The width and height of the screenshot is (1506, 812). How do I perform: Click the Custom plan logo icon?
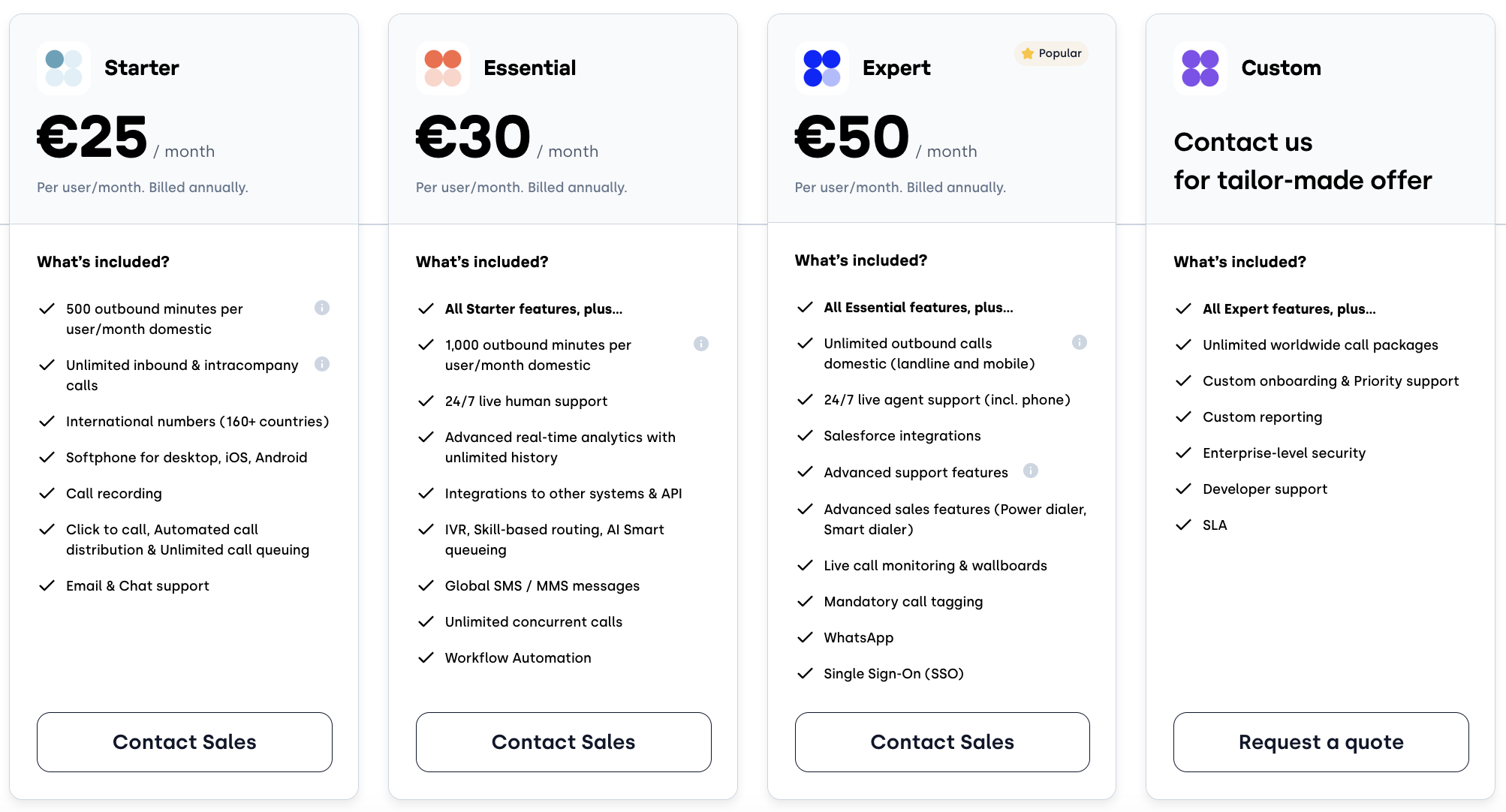click(1200, 68)
